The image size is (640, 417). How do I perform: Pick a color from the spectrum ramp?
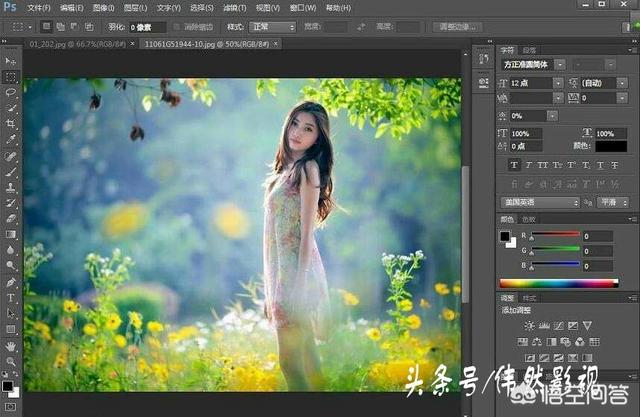tap(559, 284)
